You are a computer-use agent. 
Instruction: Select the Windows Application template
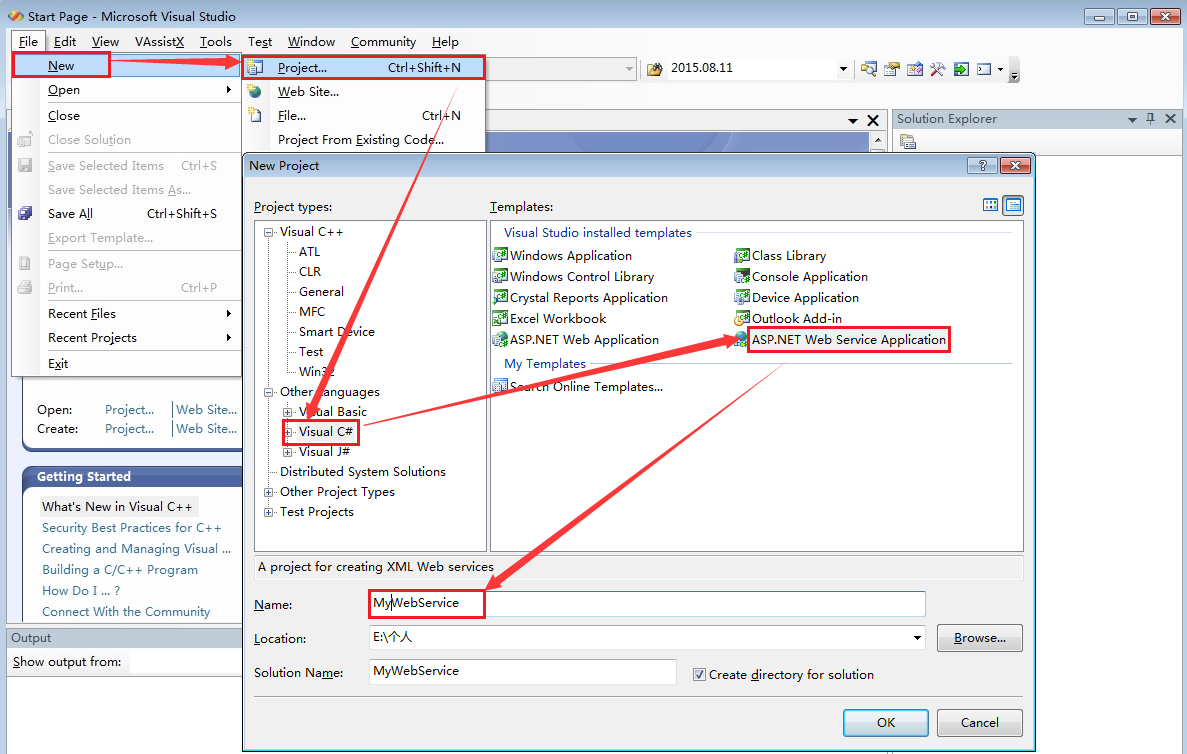pyautogui.click(x=562, y=255)
